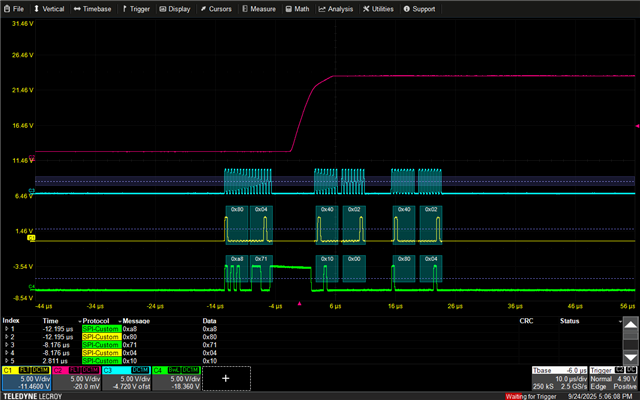
Task: Click the decode table vertical scrollbar
Action: click(x=630, y=340)
